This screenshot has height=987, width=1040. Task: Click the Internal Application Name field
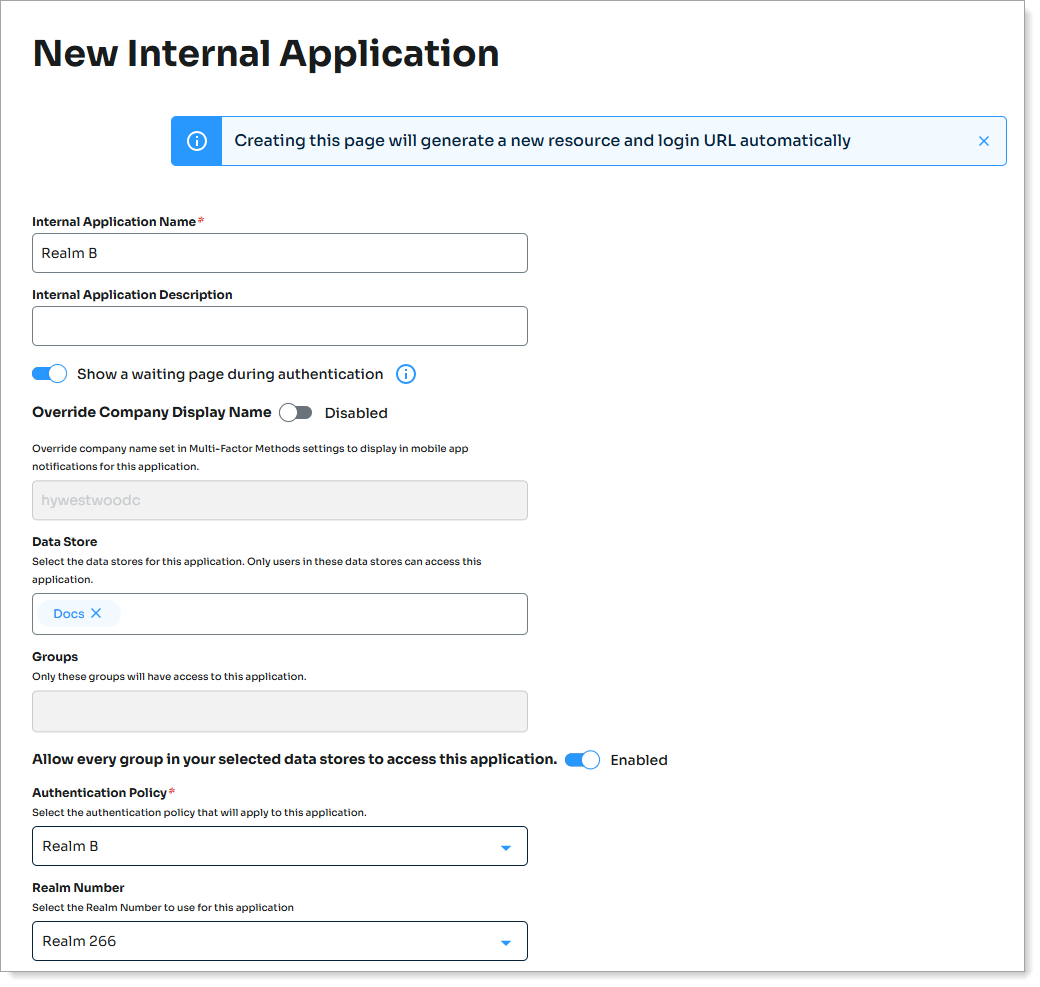[279, 253]
